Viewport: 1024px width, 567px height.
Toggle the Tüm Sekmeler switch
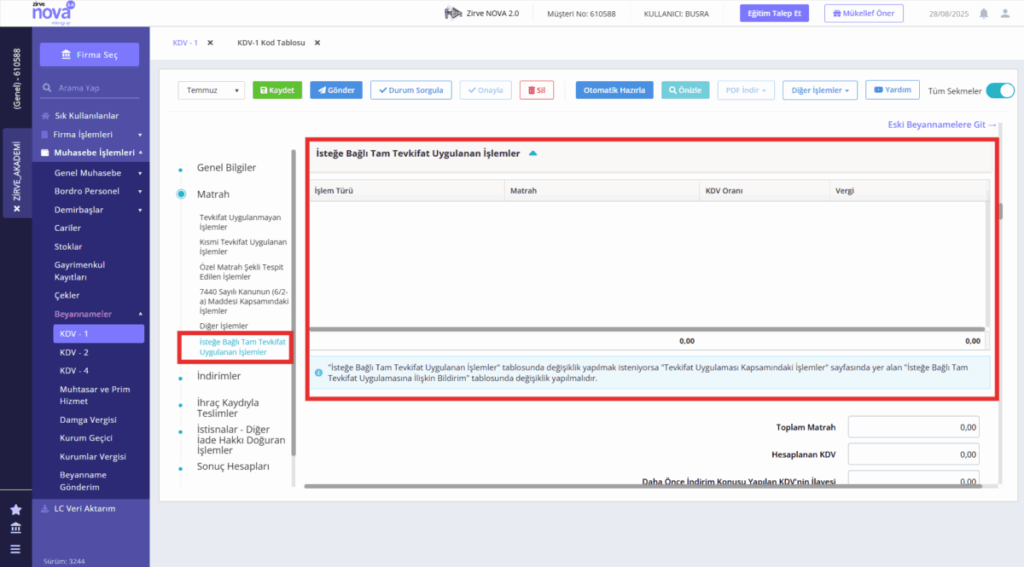point(1000,91)
